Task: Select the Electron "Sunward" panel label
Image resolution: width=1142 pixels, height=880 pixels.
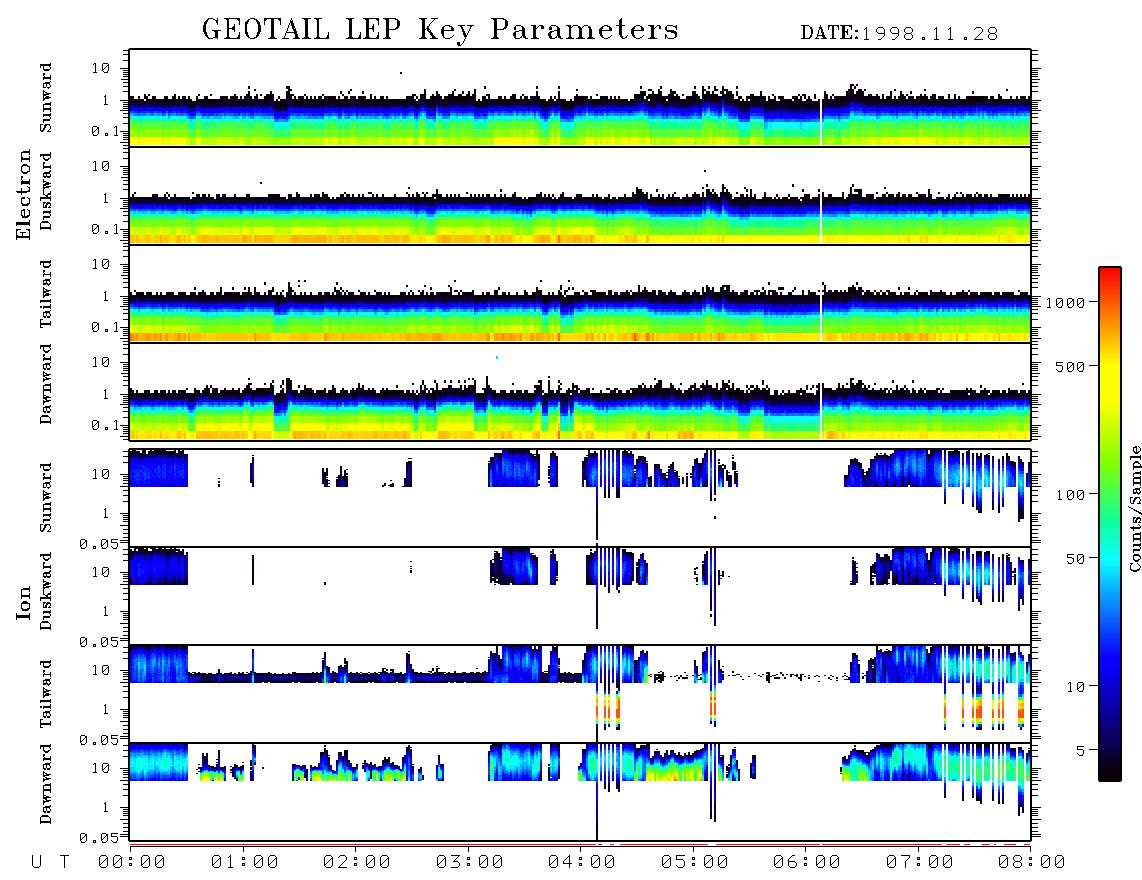Action: point(46,98)
